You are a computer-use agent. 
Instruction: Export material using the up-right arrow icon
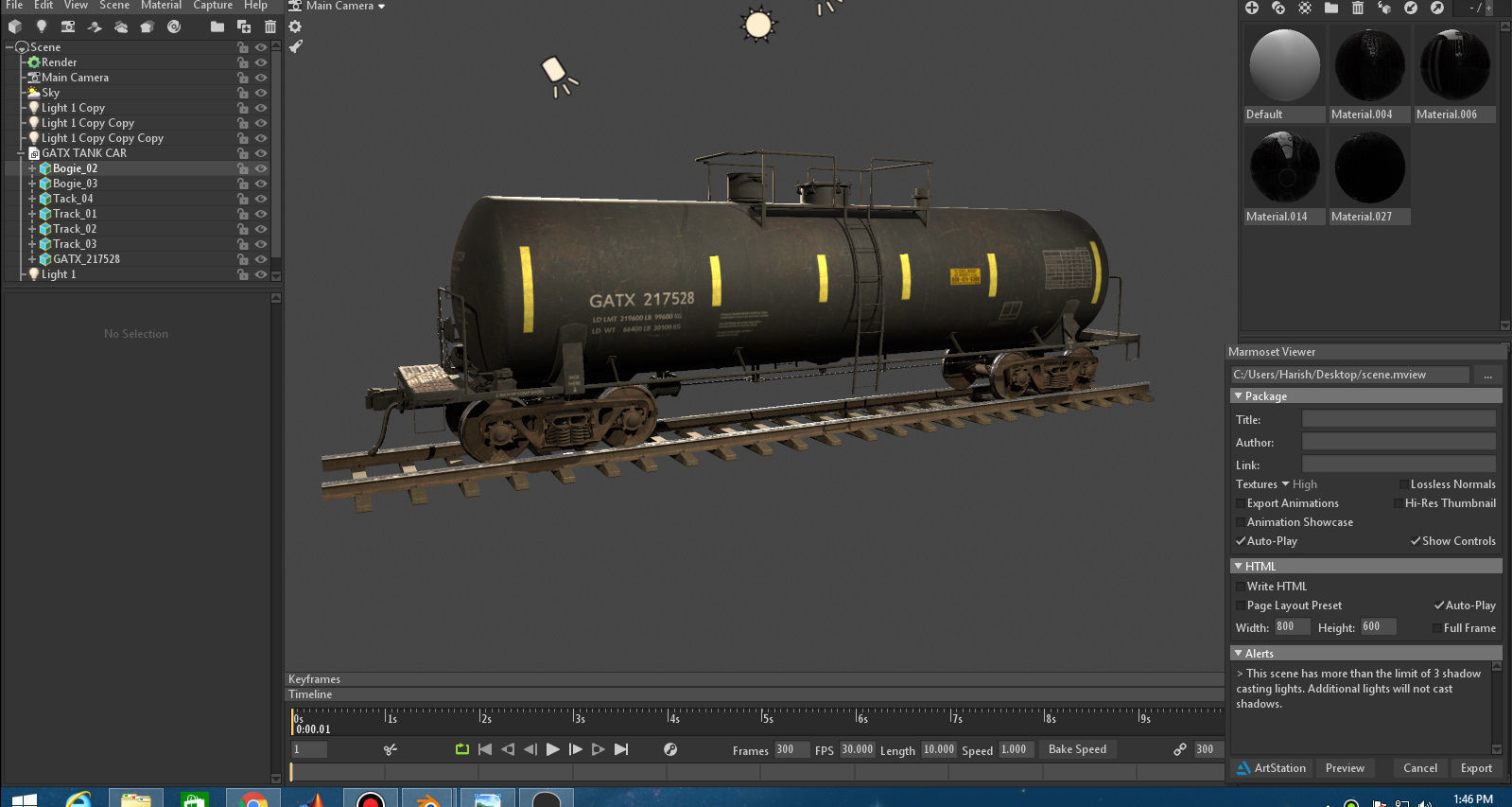coord(1437,8)
